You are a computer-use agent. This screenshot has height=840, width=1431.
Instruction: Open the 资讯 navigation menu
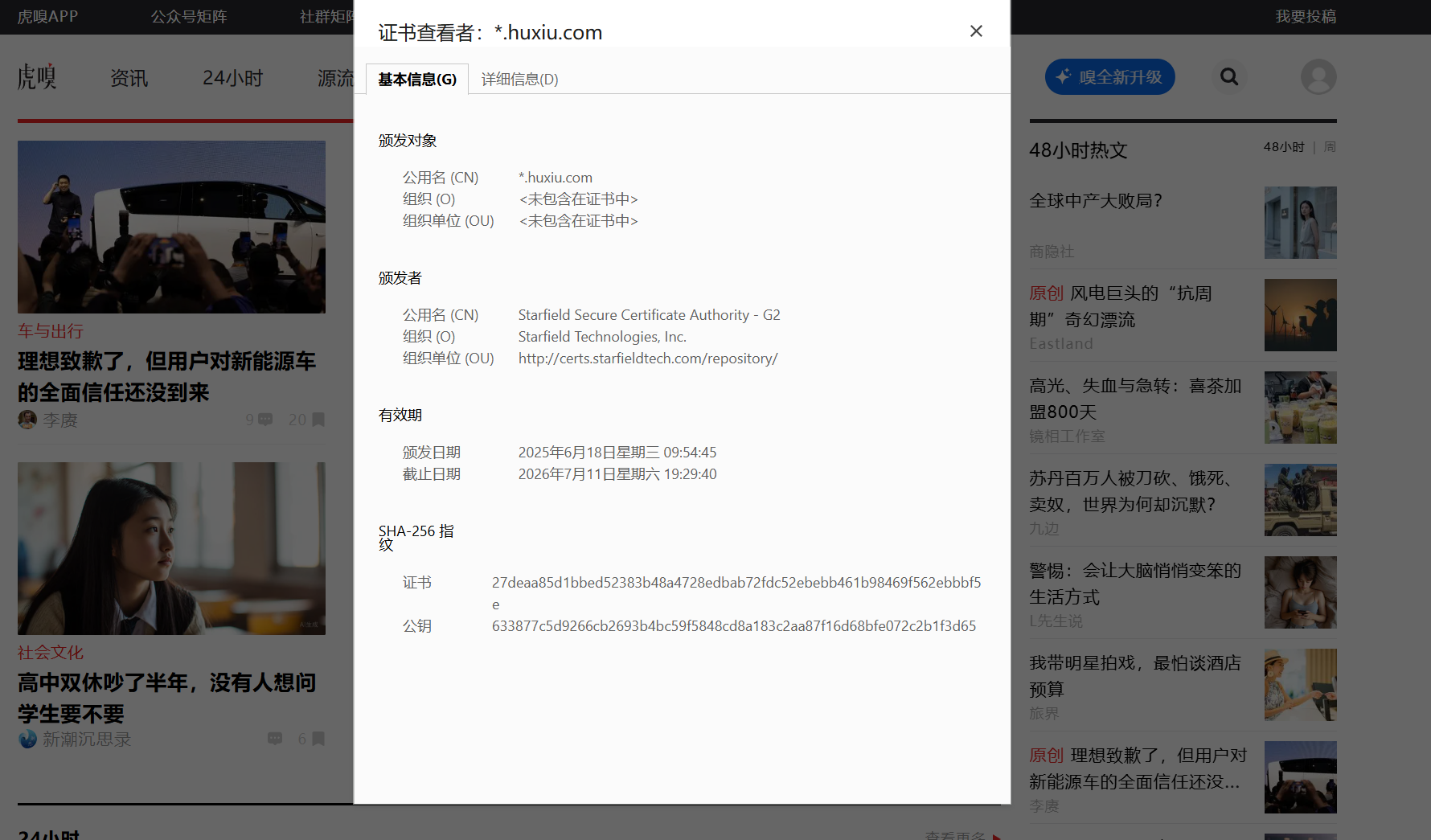[x=129, y=78]
